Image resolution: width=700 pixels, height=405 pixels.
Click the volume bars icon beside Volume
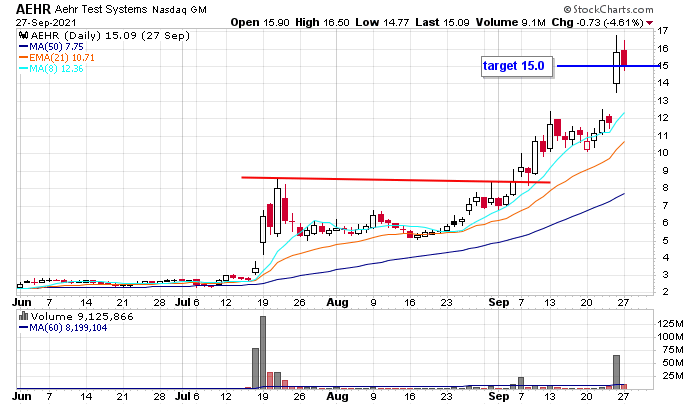coord(24,317)
